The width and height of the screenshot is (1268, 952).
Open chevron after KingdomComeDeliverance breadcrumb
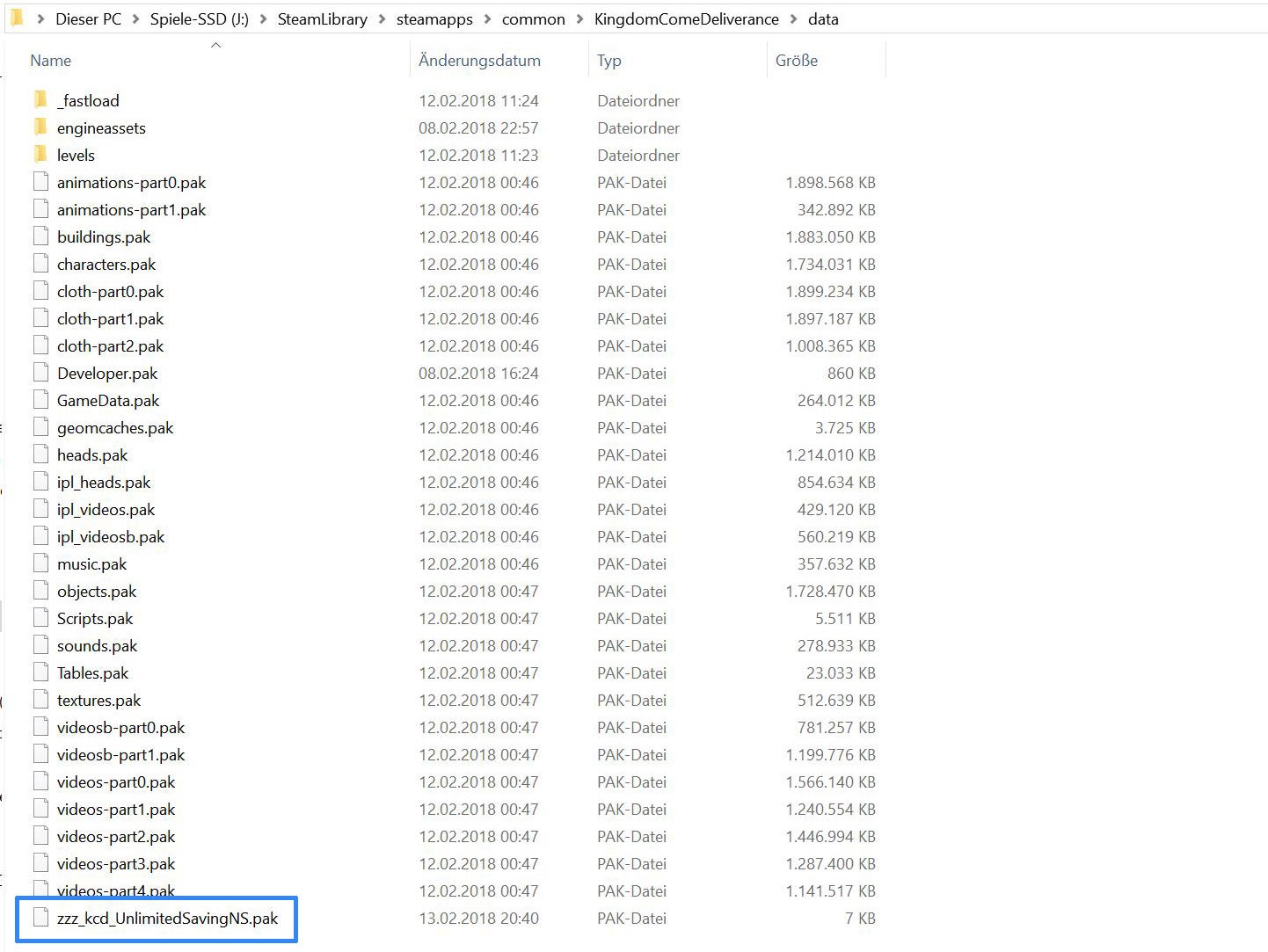tap(793, 19)
